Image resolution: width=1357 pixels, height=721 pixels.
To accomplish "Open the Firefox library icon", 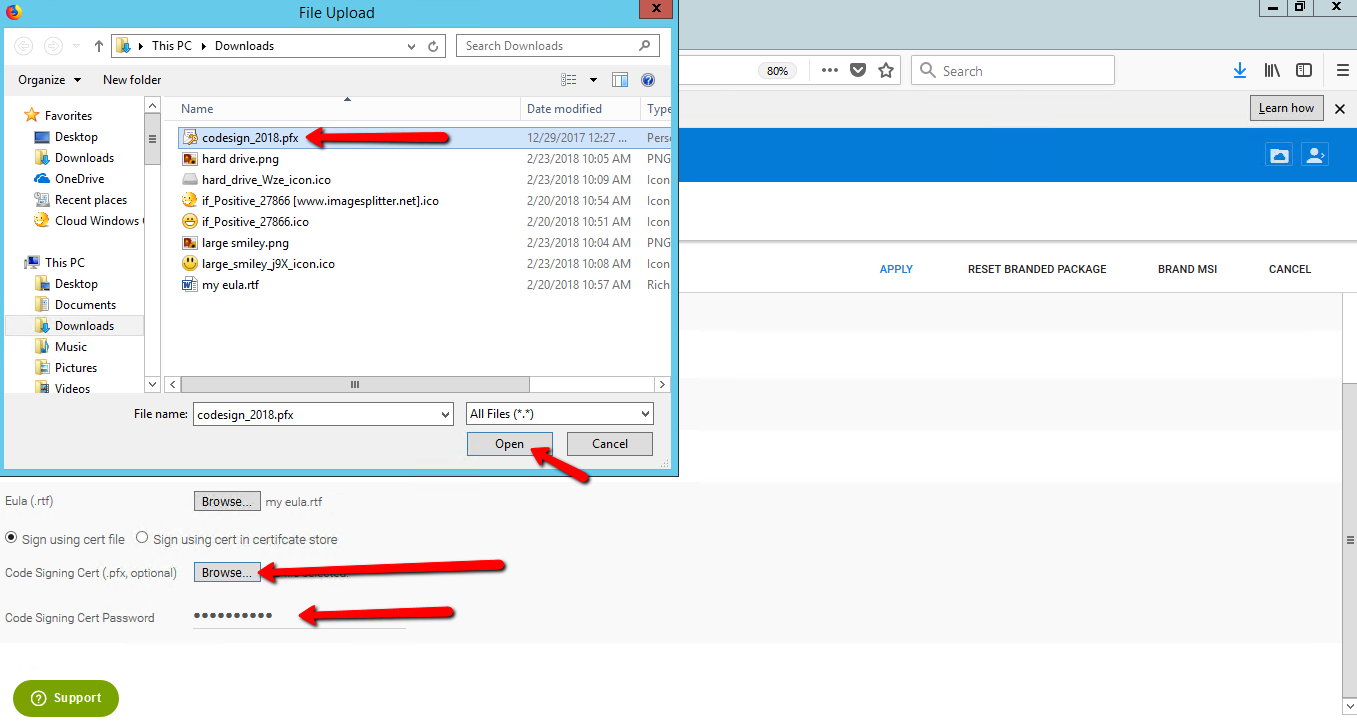I will (x=1272, y=71).
